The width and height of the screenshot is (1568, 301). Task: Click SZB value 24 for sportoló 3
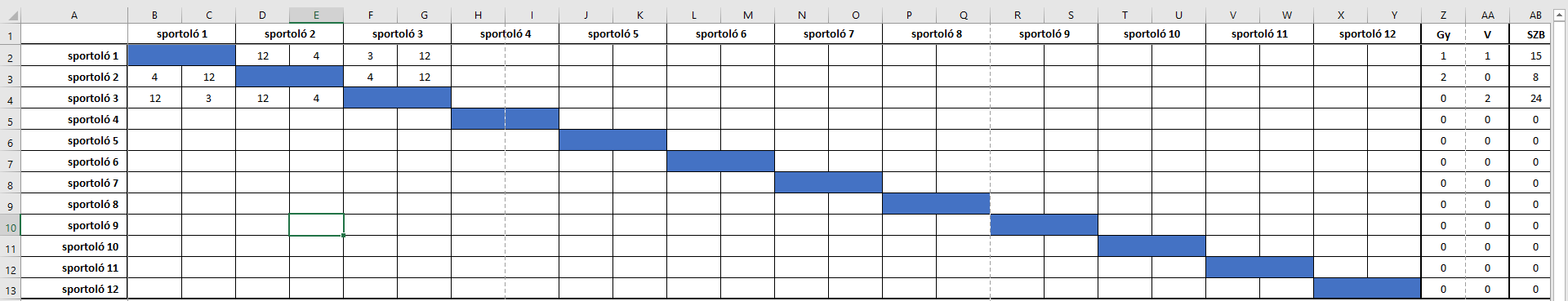pyautogui.click(x=1535, y=98)
